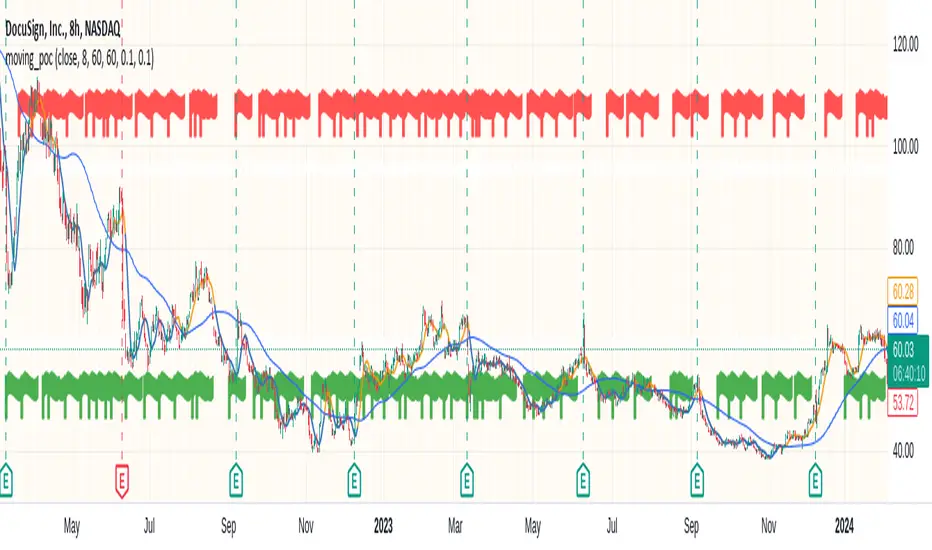Click the DocuSign, Inc. symbol title
Screen dimensions: 932x550
[x=62, y=28]
